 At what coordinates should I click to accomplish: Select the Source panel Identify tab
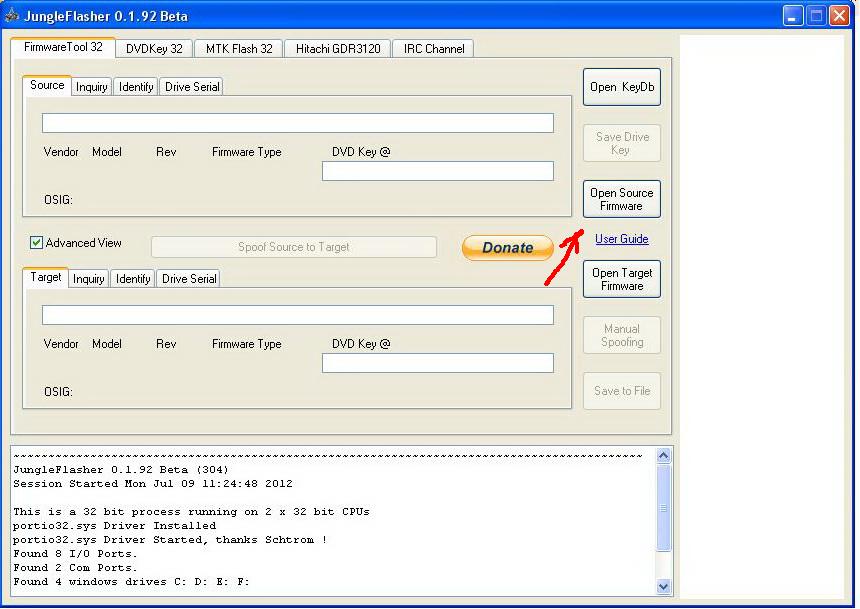pyautogui.click(x=136, y=87)
